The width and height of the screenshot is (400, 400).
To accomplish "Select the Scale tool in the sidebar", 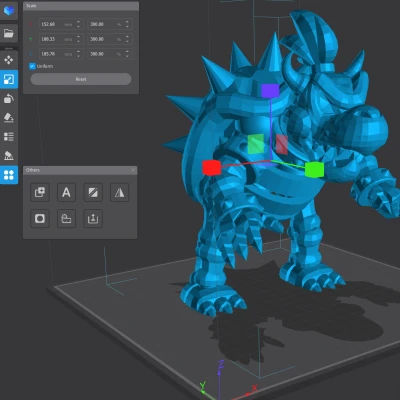I will 9,79.
